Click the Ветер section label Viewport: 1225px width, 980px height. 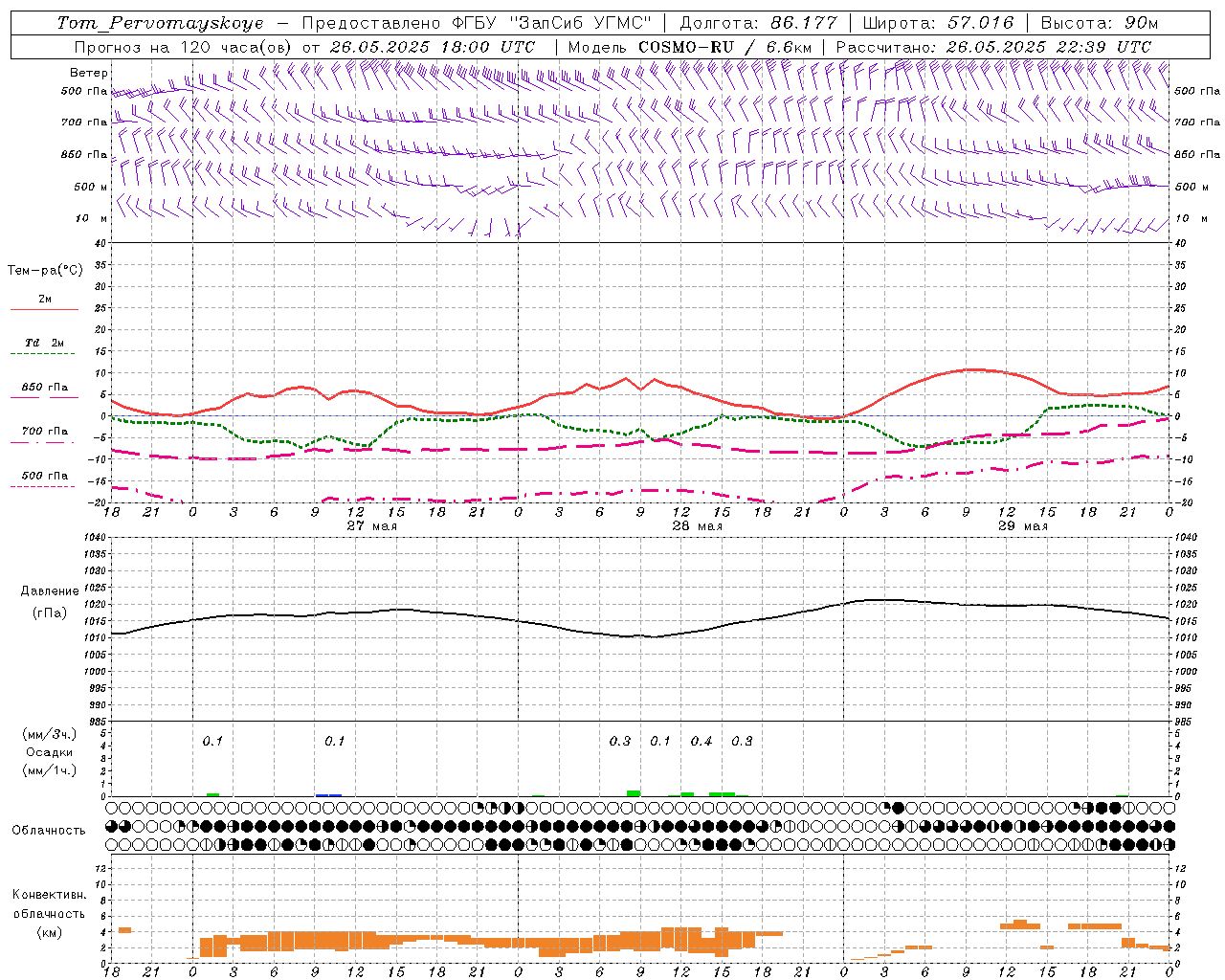88,73
